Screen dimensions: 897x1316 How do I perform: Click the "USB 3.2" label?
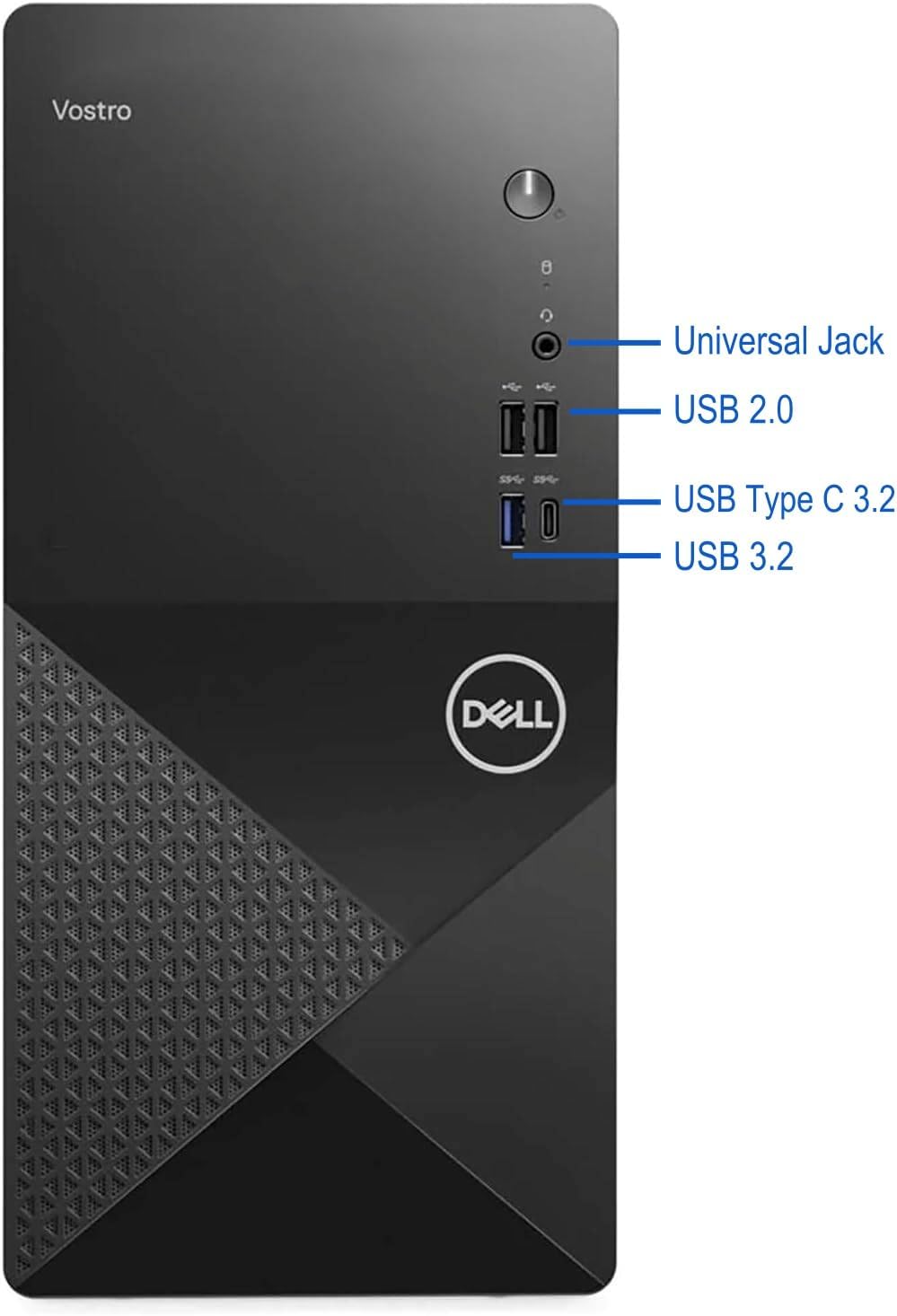click(734, 557)
